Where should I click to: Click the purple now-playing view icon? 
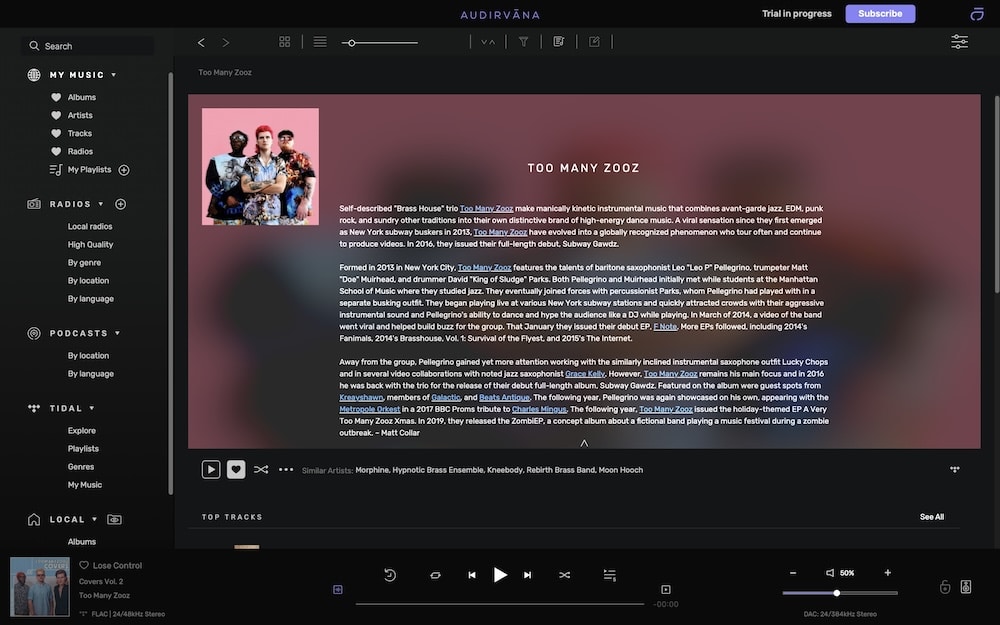[x=338, y=589]
